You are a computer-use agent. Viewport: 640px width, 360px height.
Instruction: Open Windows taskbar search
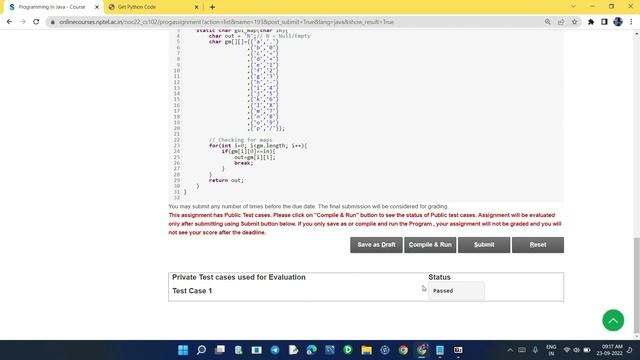pos(201,350)
